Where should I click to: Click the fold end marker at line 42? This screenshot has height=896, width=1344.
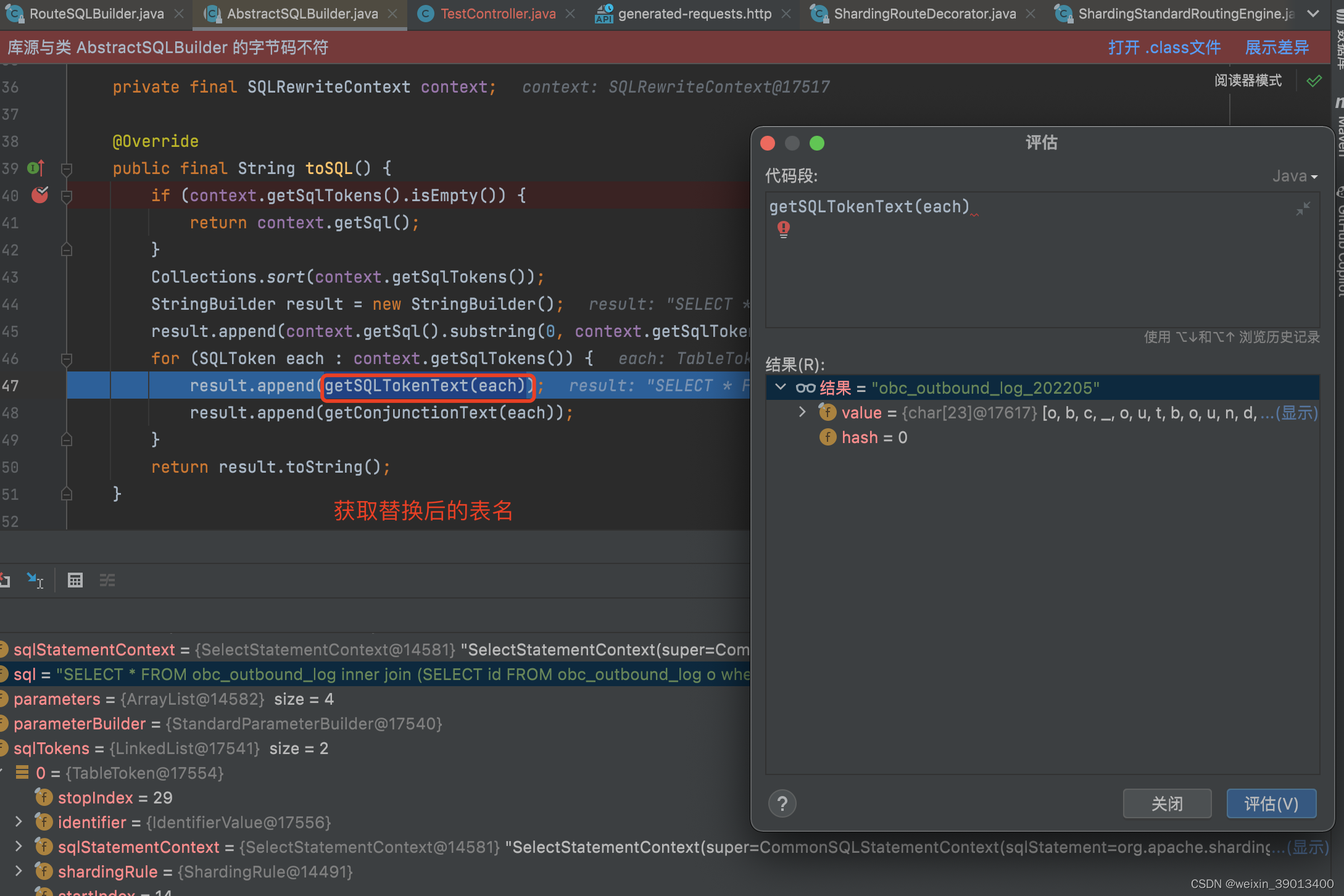[67, 250]
